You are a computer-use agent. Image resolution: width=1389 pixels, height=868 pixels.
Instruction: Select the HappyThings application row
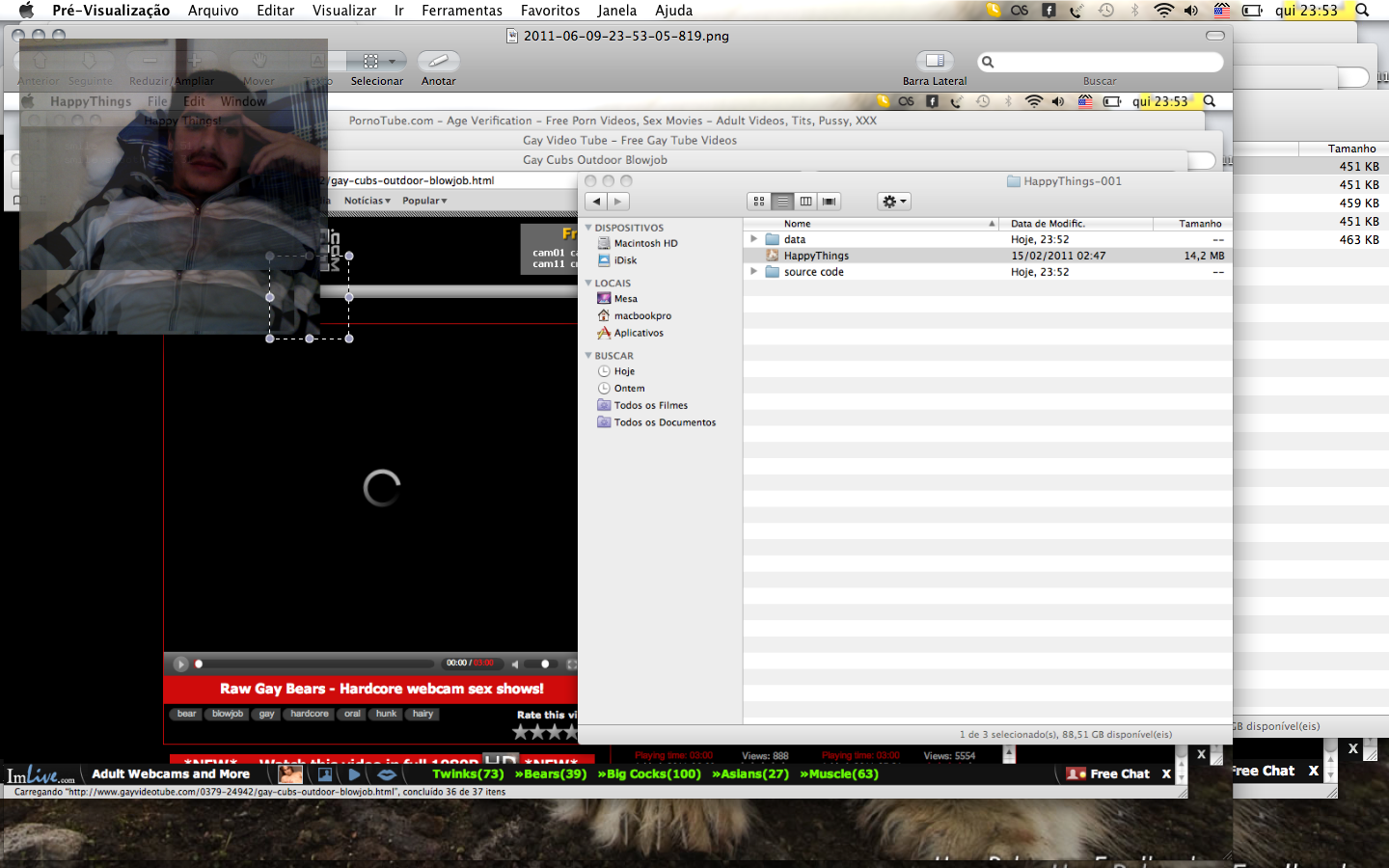pos(988,256)
